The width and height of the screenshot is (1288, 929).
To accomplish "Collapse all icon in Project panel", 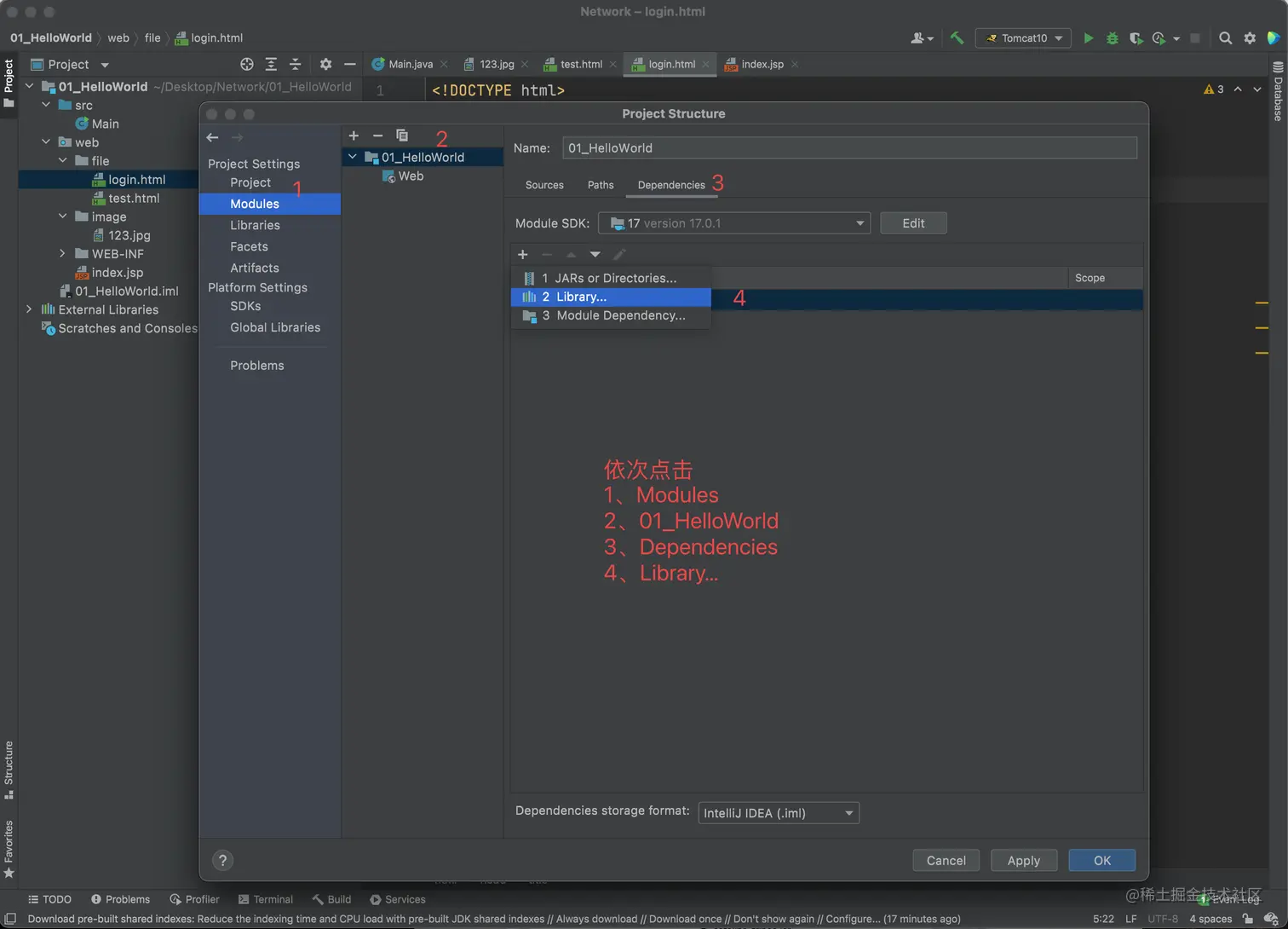I will click(295, 64).
